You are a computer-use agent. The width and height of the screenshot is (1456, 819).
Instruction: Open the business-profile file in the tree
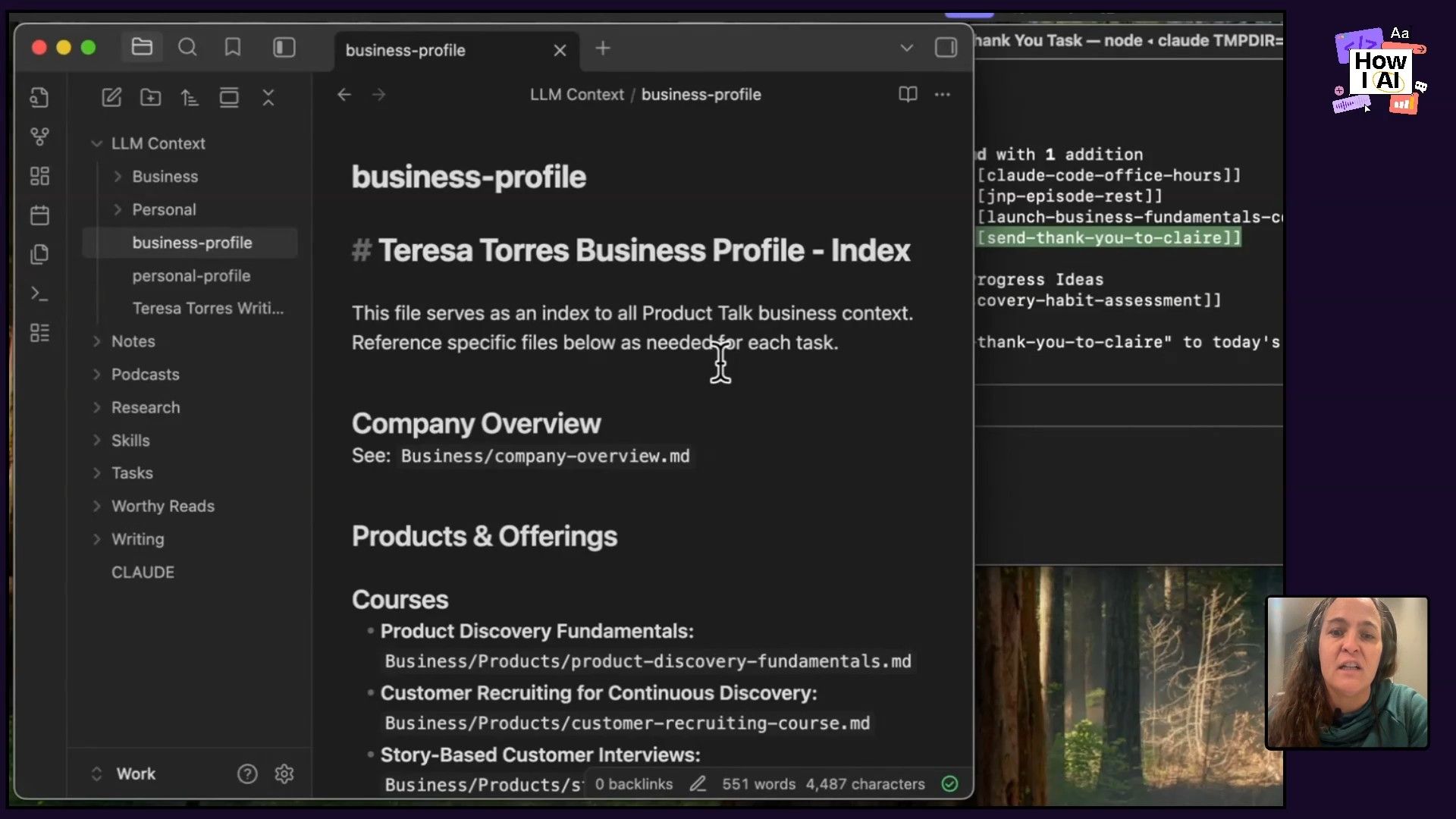[x=191, y=243]
